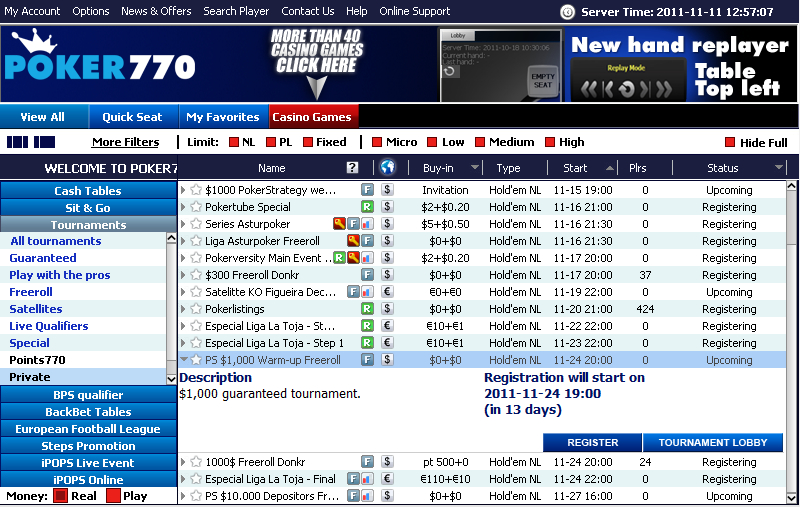Click the chart icon on Especial Liga La Toja - Final
Screen dimensions: 800x507
367,478
